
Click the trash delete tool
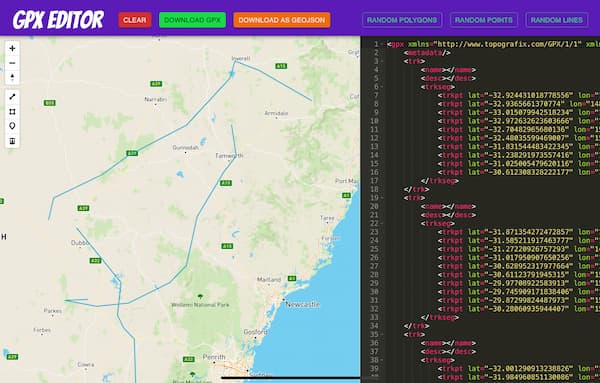tap(12, 140)
